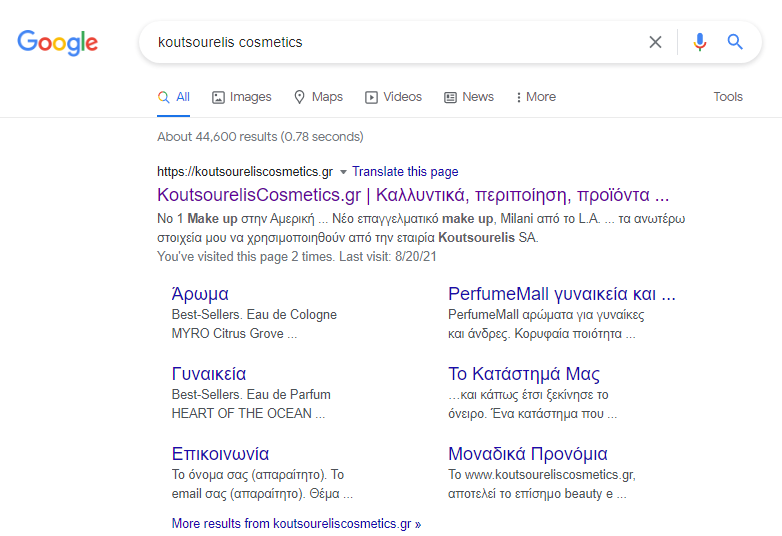Visit the PerfumeMall γυναικεία sitelink
782x536 pixels.
click(561, 294)
